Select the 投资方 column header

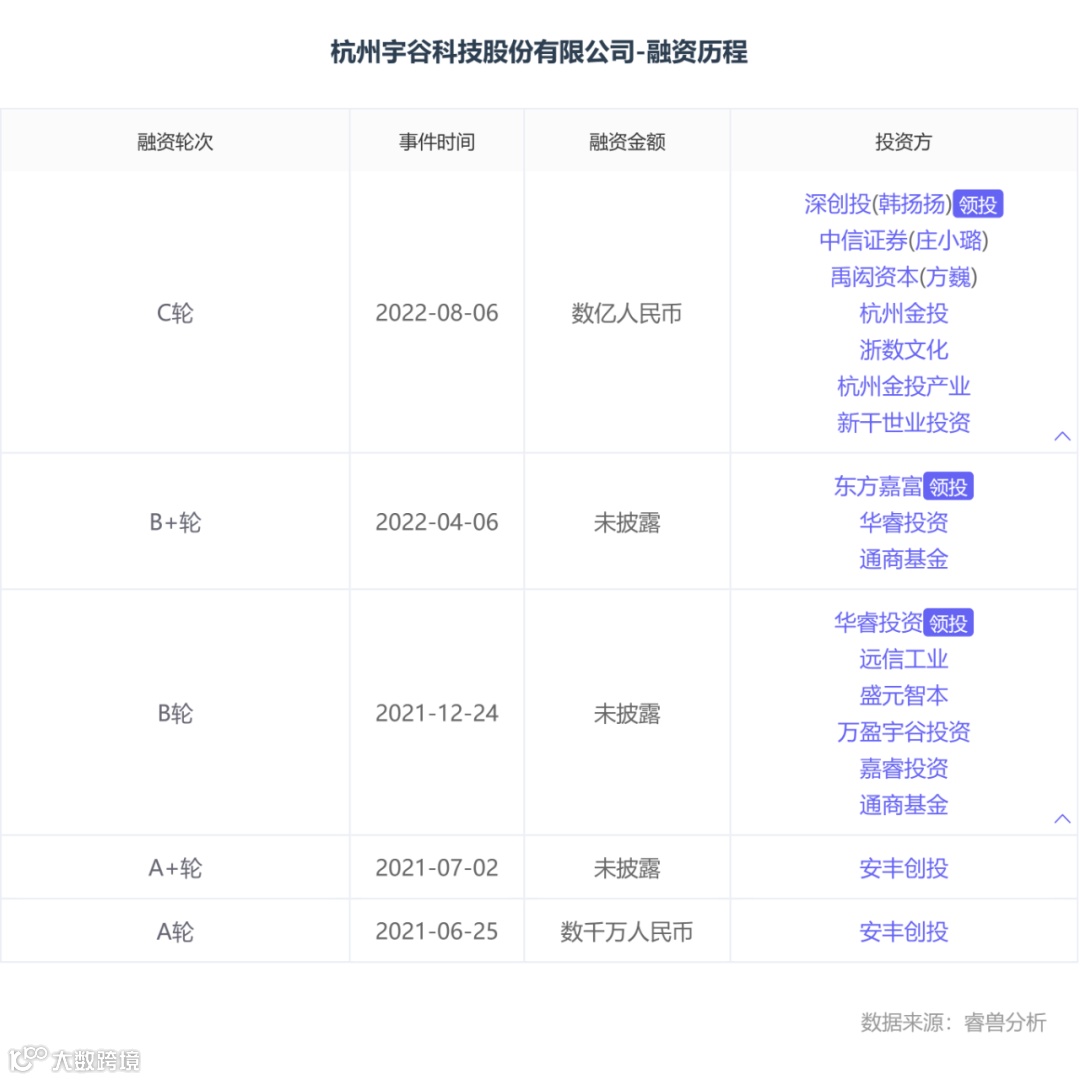coord(904,142)
